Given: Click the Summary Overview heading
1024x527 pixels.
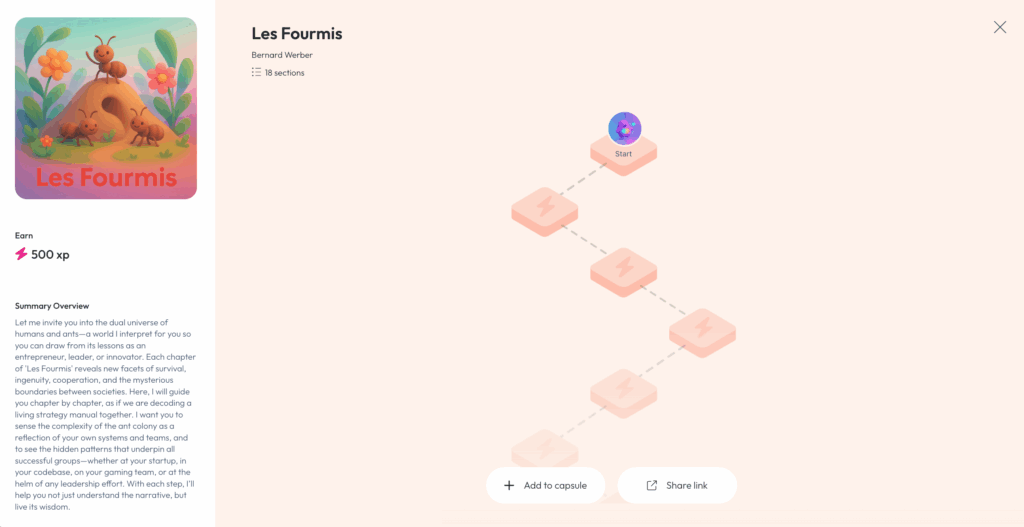Looking at the screenshot, I should pos(52,305).
